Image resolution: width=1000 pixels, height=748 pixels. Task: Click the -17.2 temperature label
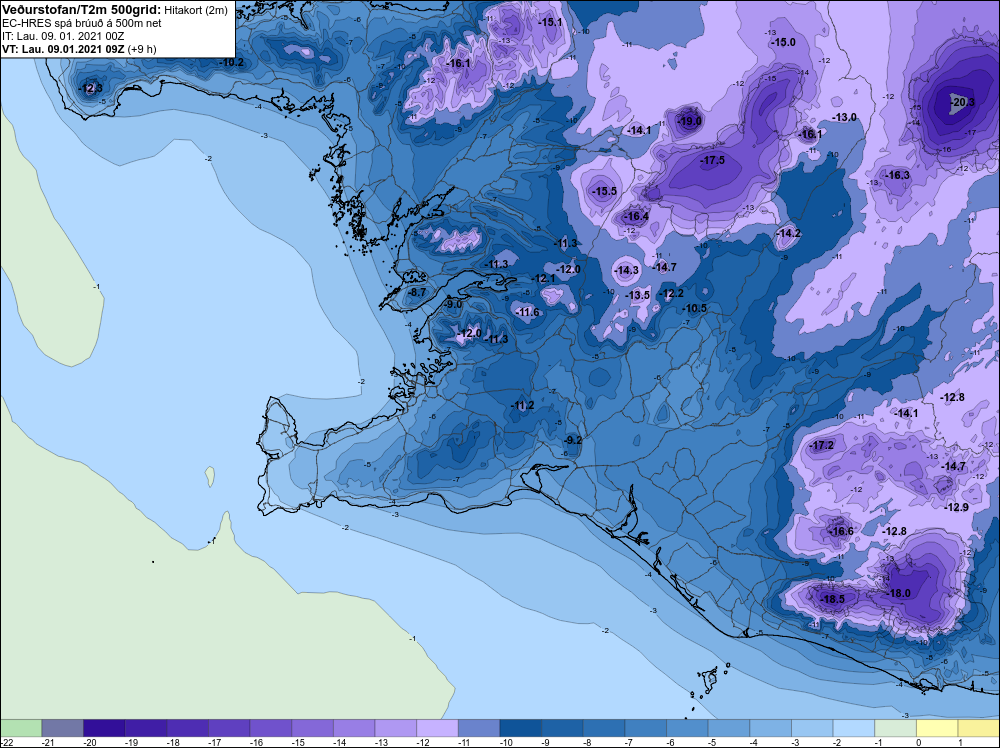[821, 445]
